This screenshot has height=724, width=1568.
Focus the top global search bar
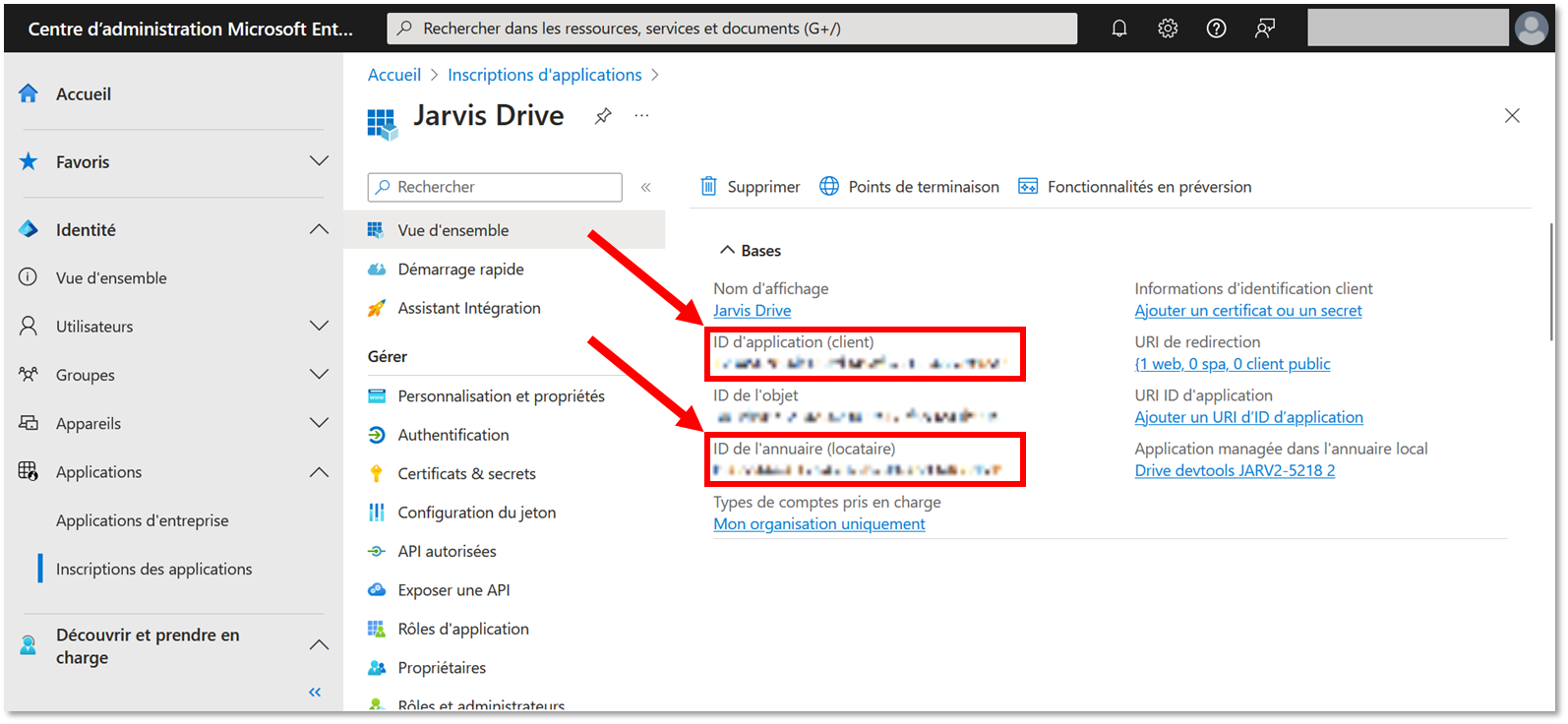(x=732, y=29)
